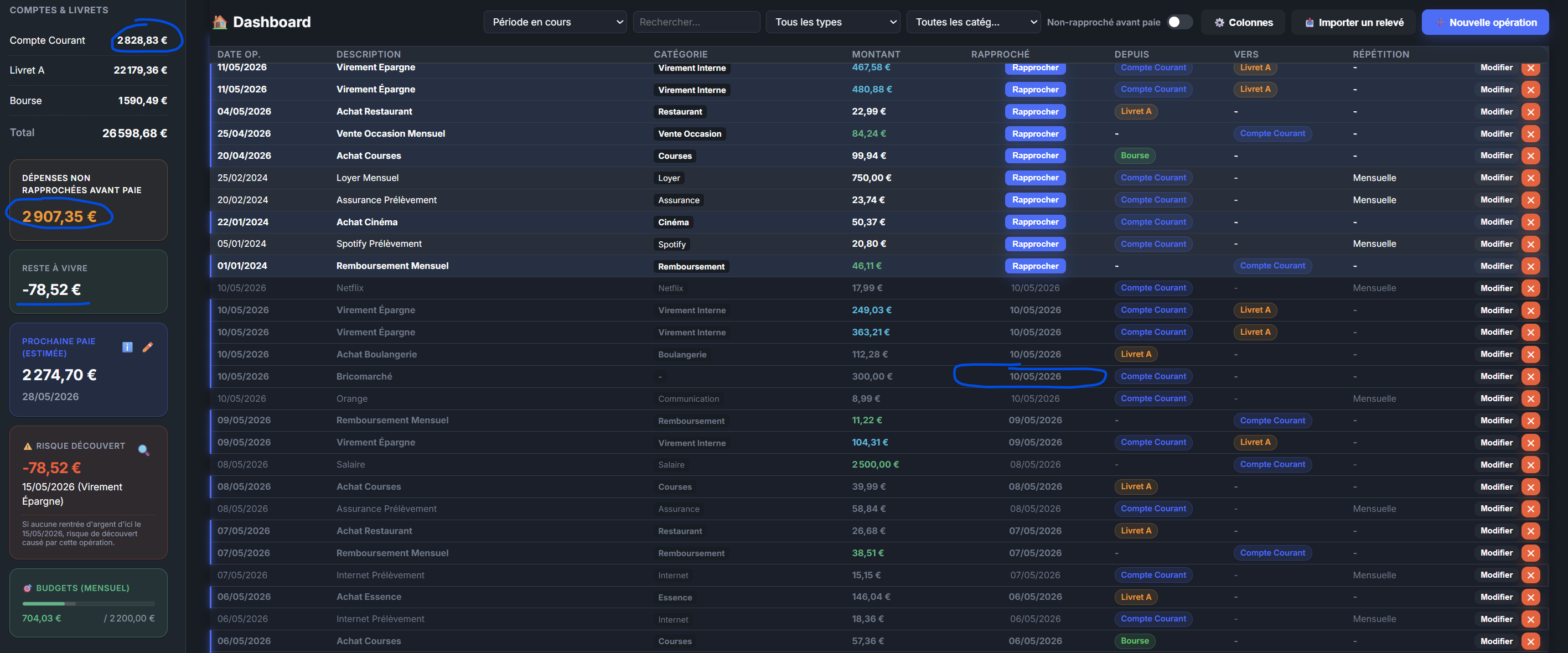The height and width of the screenshot is (653, 1568).
Task: Select the Bourse account balance 1 590,49 €
Action: pyautogui.click(x=142, y=100)
